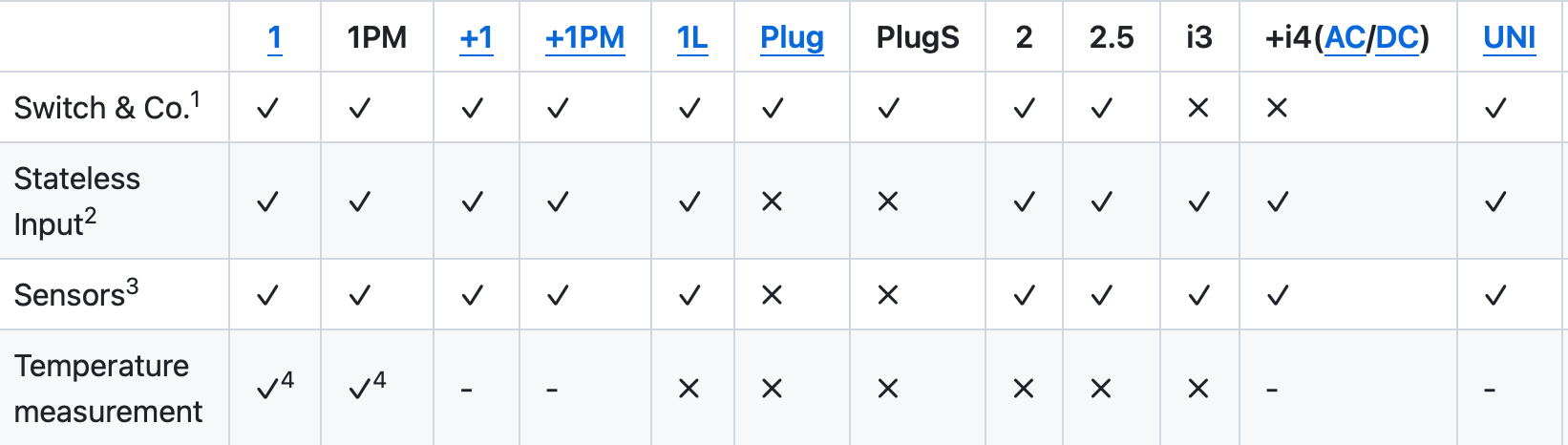Open the "+1PM" device link
Viewport: 1568px width, 445px height.
pos(584,37)
